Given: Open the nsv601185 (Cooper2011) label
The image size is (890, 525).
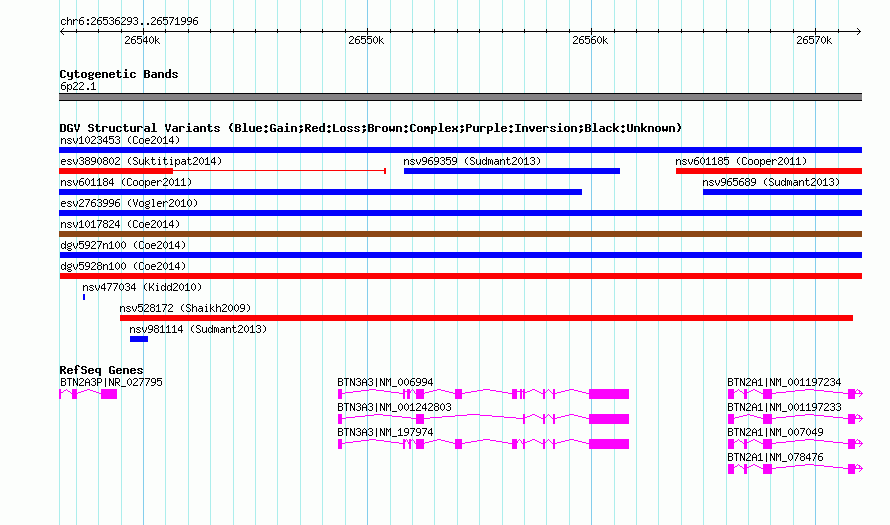Looking at the screenshot, I should click(x=741, y=161).
